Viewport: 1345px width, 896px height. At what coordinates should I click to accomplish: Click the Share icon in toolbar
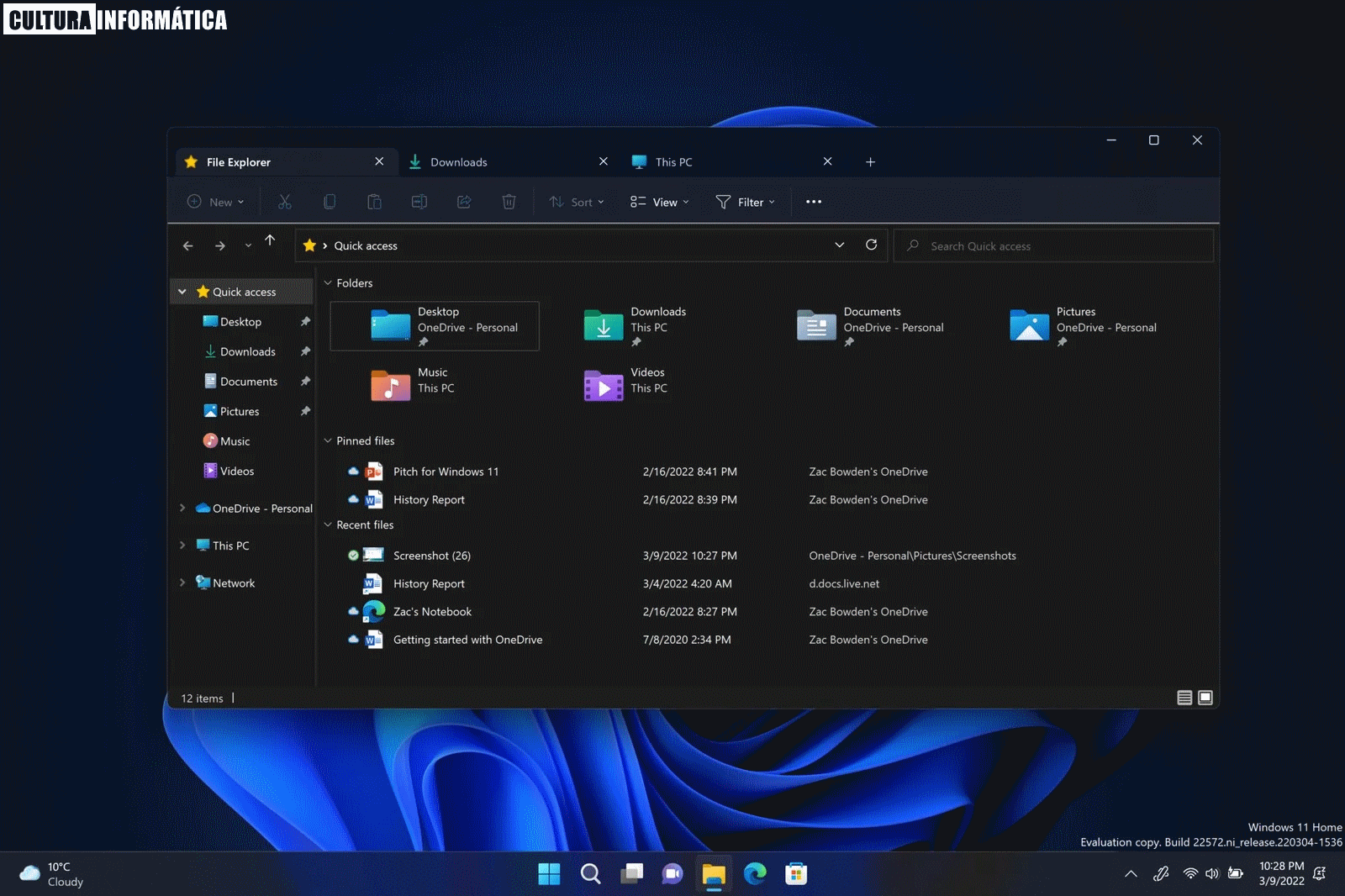tap(464, 202)
